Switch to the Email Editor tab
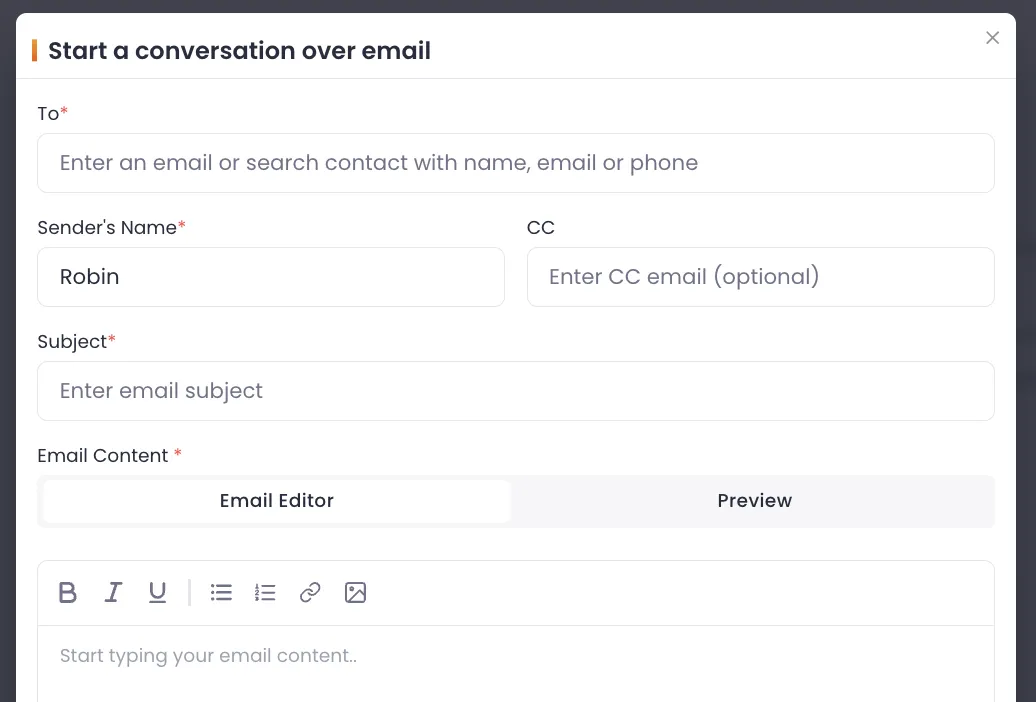1036x702 pixels. 276,501
